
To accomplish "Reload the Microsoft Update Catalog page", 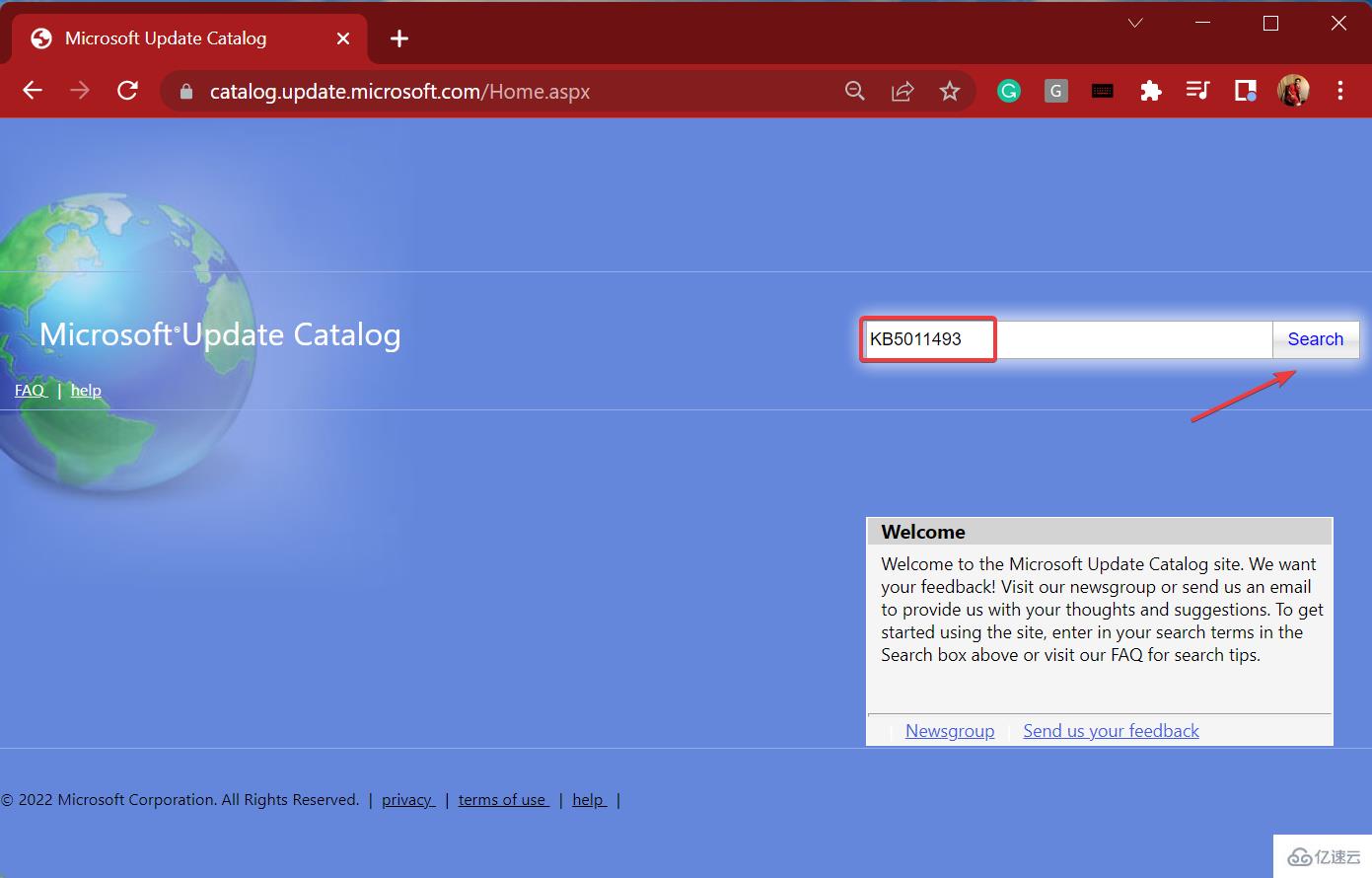I will 127,91.
